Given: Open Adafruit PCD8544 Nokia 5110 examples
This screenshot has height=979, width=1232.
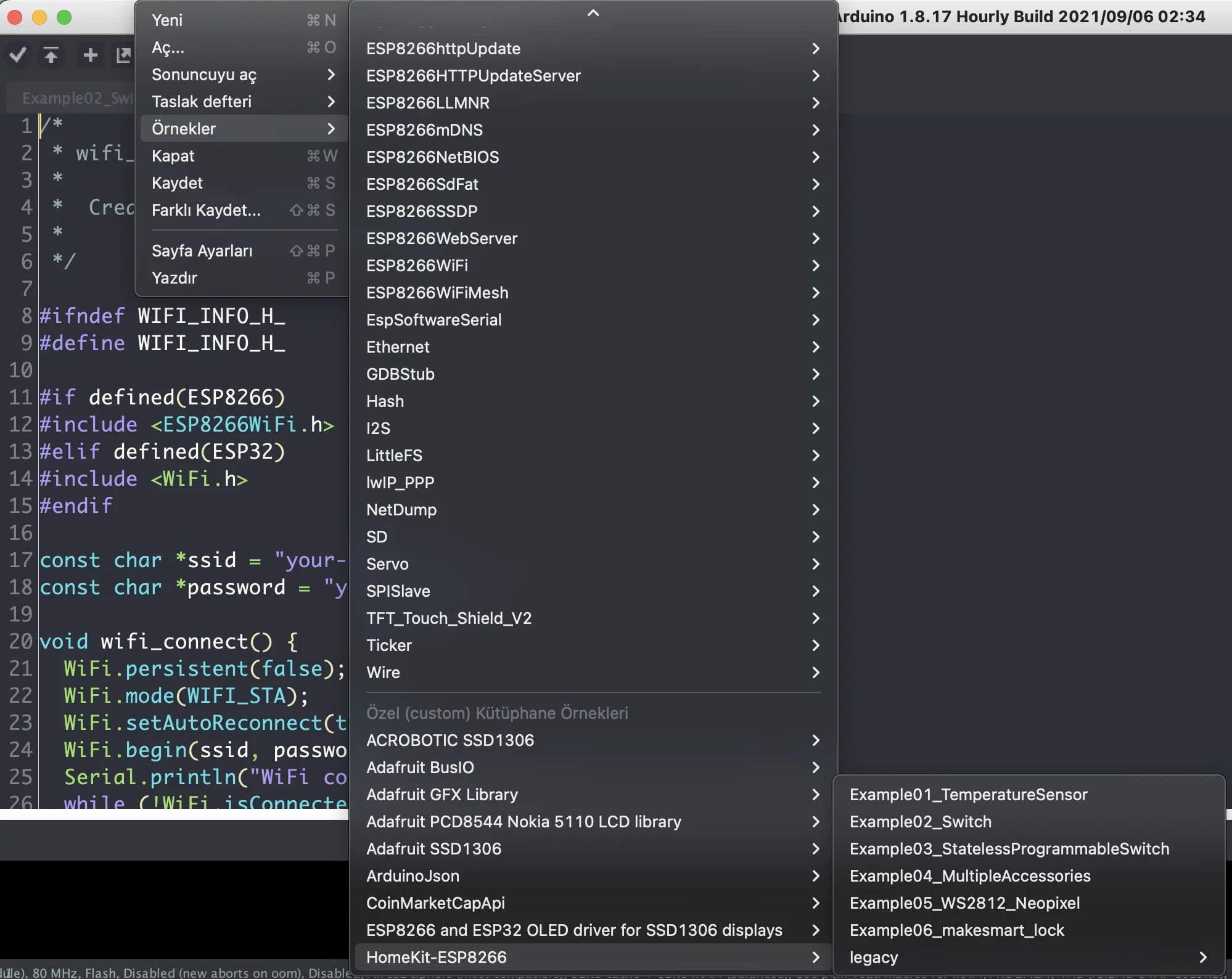Looking at the screenshot, I should [593, 822].
